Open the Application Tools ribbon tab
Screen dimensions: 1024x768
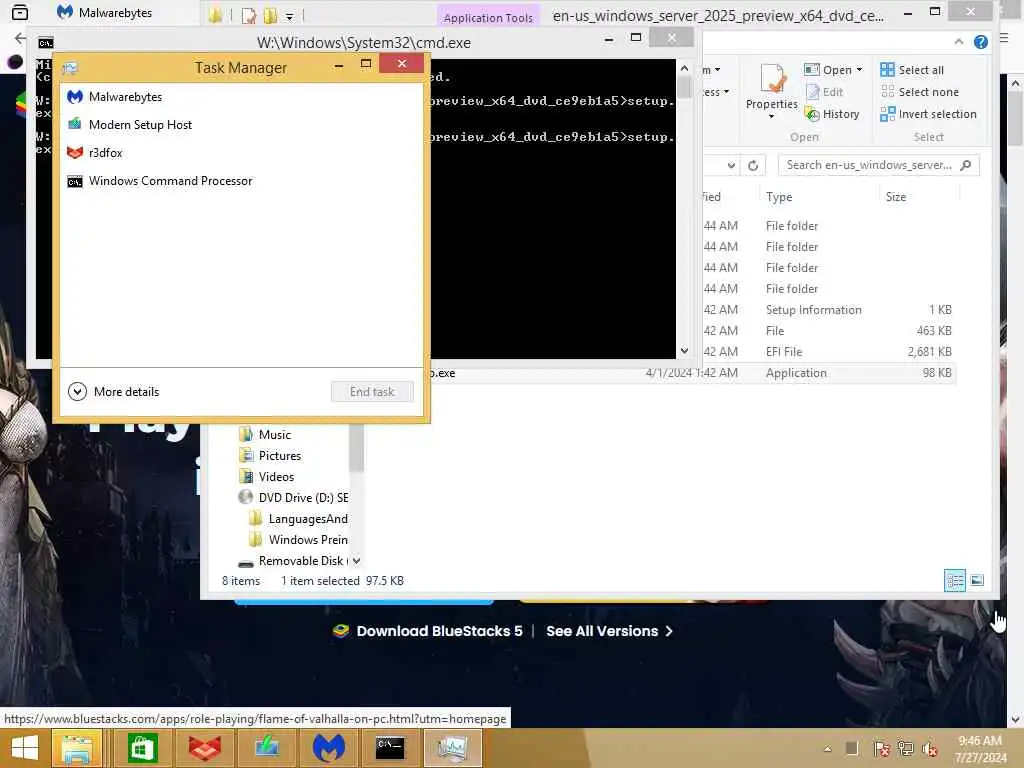pyautogui.click(x=488, y=18)
